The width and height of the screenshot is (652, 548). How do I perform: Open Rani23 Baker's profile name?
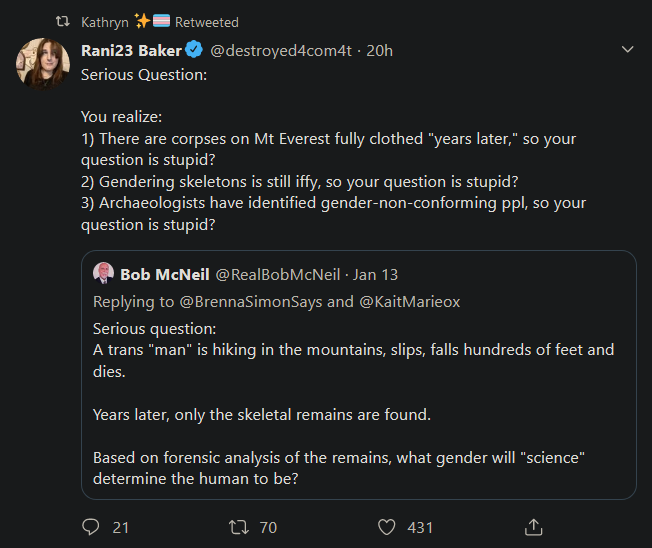point(131,50)
